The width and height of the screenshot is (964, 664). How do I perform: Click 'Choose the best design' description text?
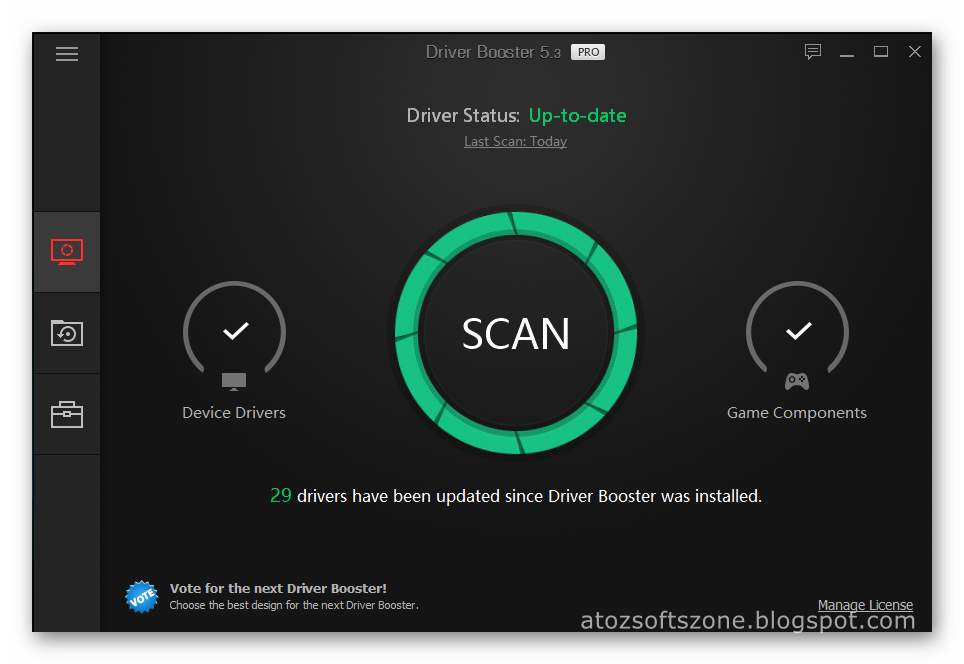tap(294, 605)
